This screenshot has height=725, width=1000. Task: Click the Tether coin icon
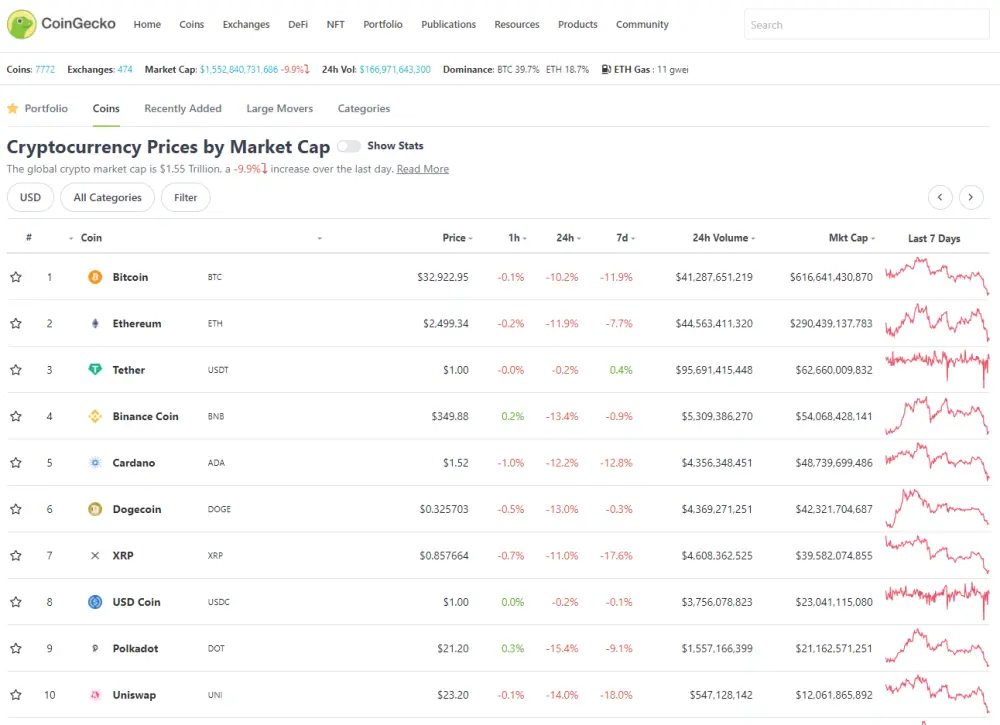tap(95, 370)
